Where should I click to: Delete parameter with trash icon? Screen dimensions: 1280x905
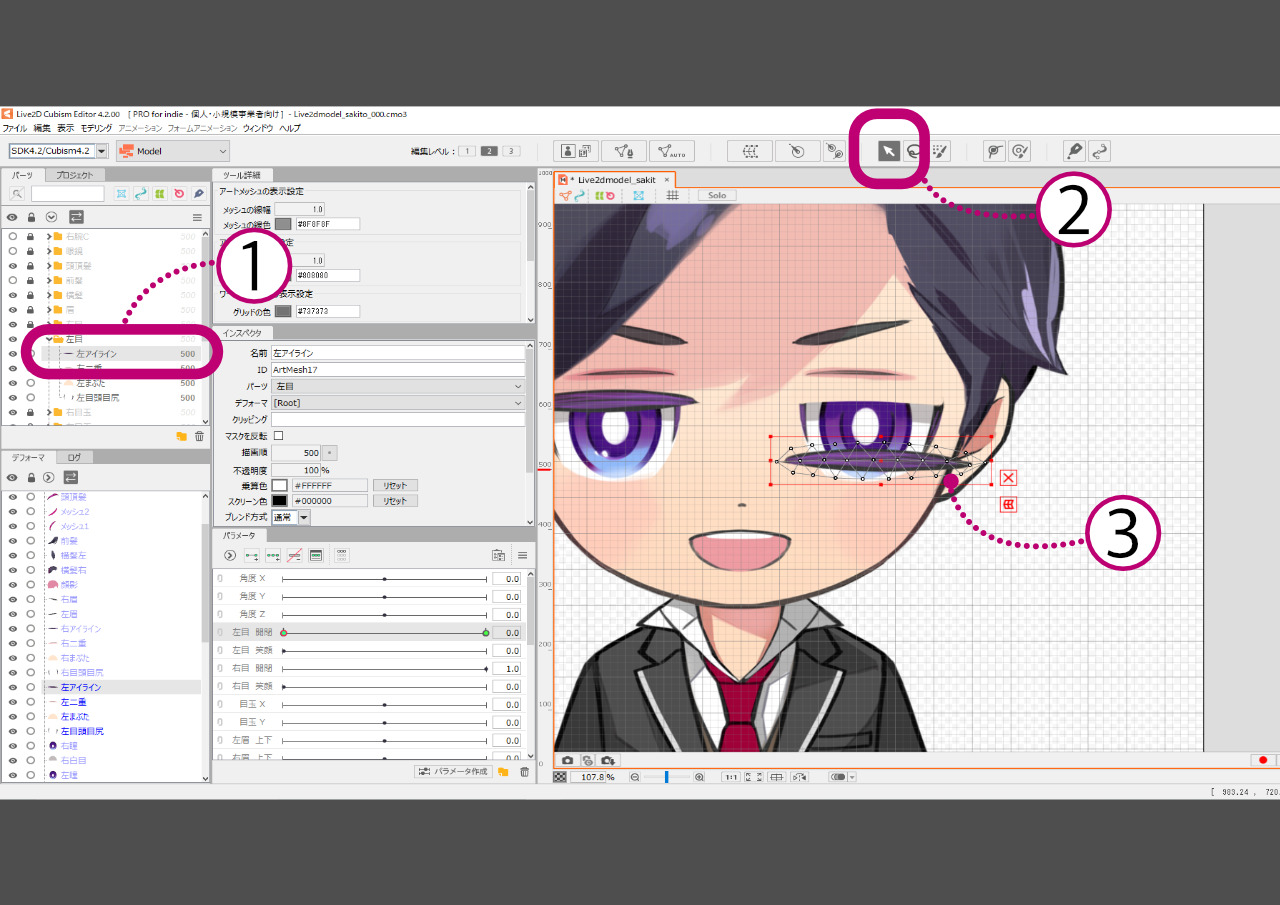point(524,772)
